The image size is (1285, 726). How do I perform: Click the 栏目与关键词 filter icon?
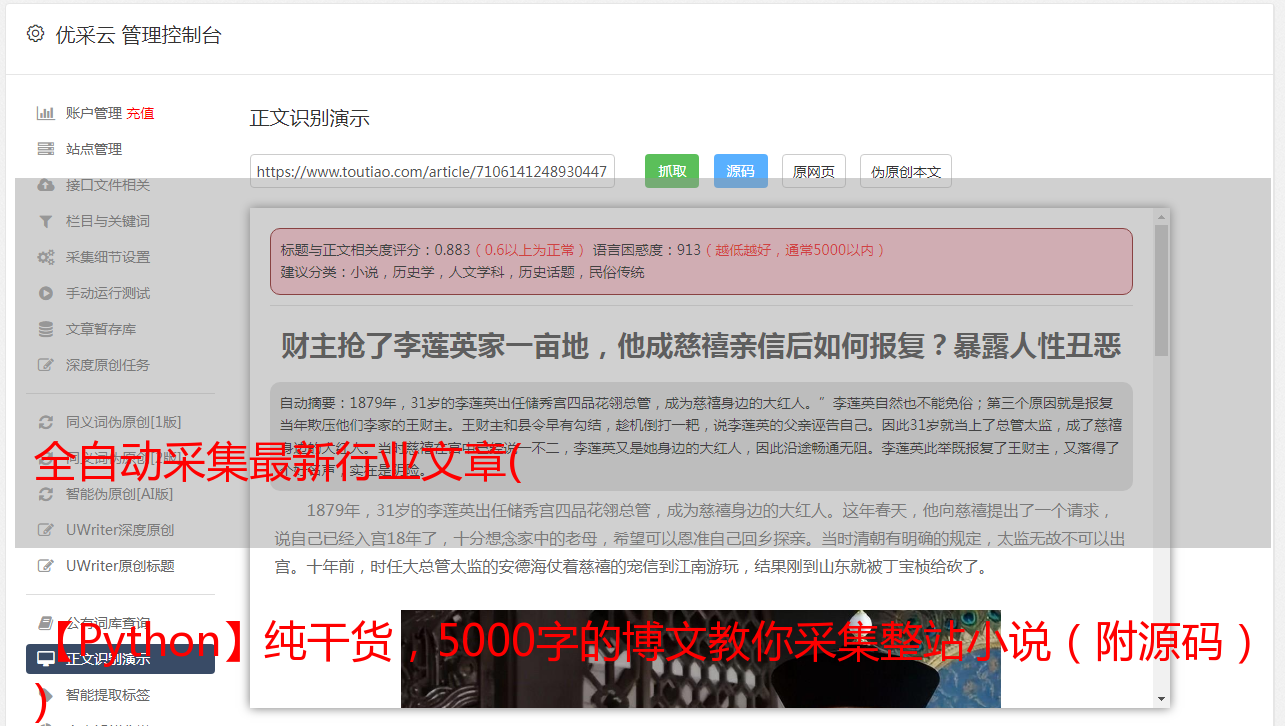[46, 221]
